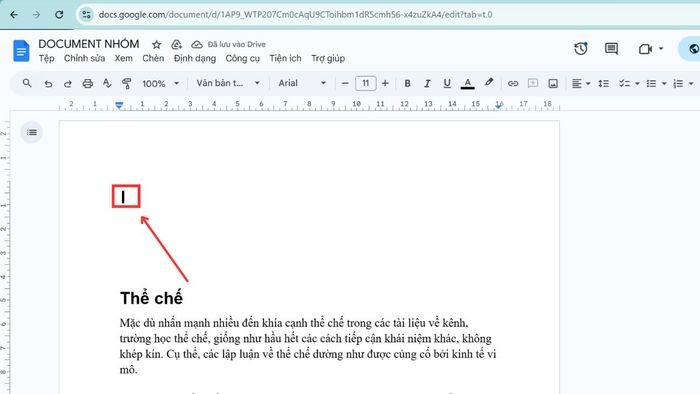This screenshot has width=700, height=394.
Task: Toggle italic formatting
Action: [427, 83]
